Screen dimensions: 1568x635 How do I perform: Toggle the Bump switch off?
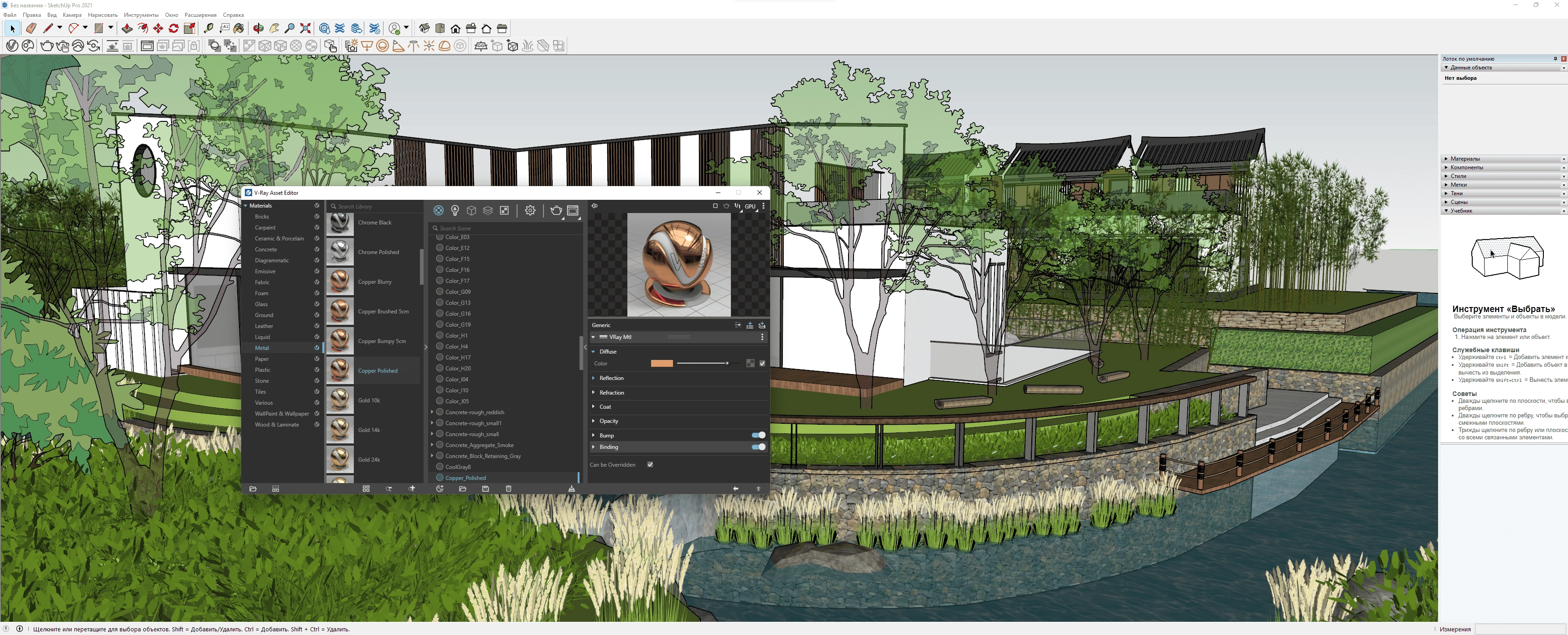coord(758,435)
